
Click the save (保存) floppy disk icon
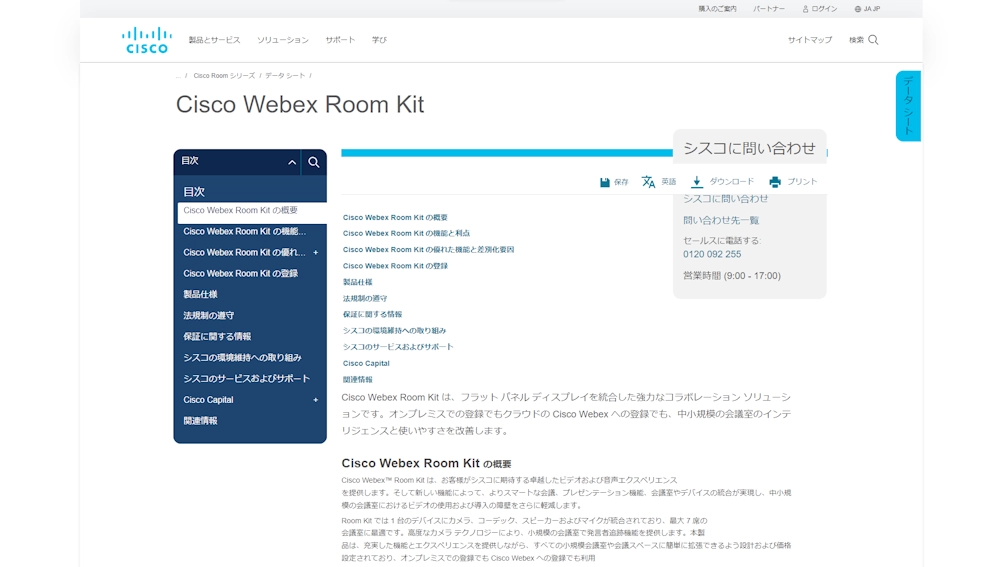[605, 182]
